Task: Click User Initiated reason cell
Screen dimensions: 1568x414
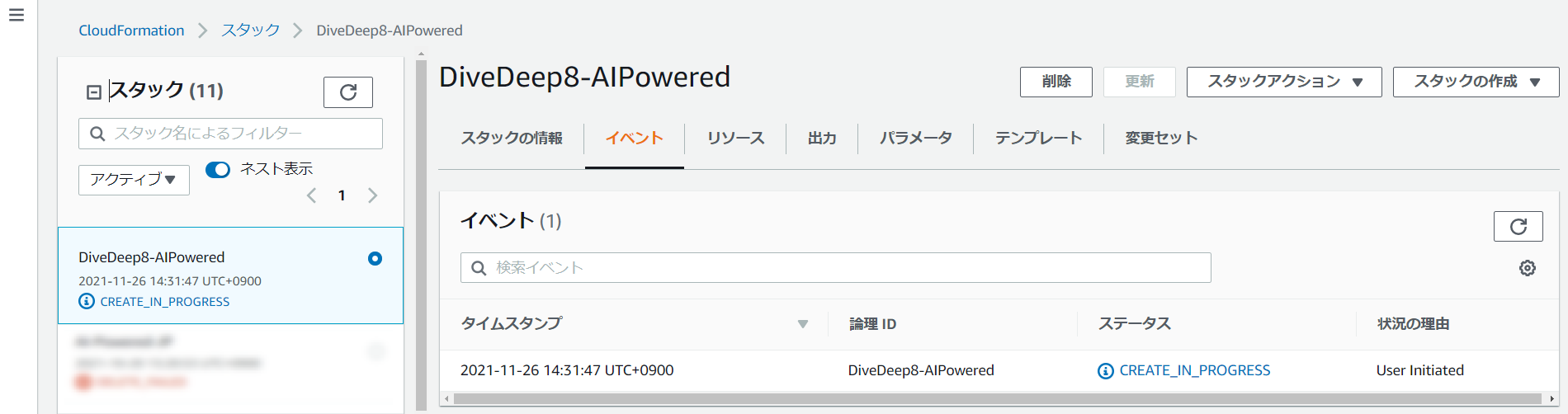Action: point(1420,370)
